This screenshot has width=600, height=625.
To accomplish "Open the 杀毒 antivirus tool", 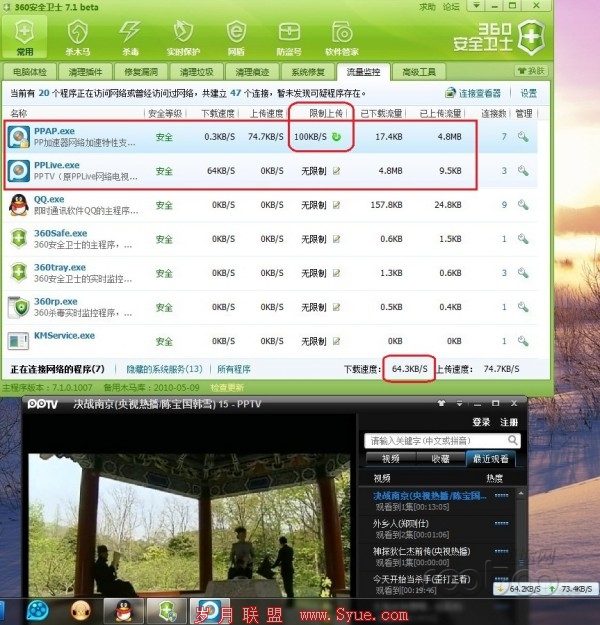I will coord(130,38).
